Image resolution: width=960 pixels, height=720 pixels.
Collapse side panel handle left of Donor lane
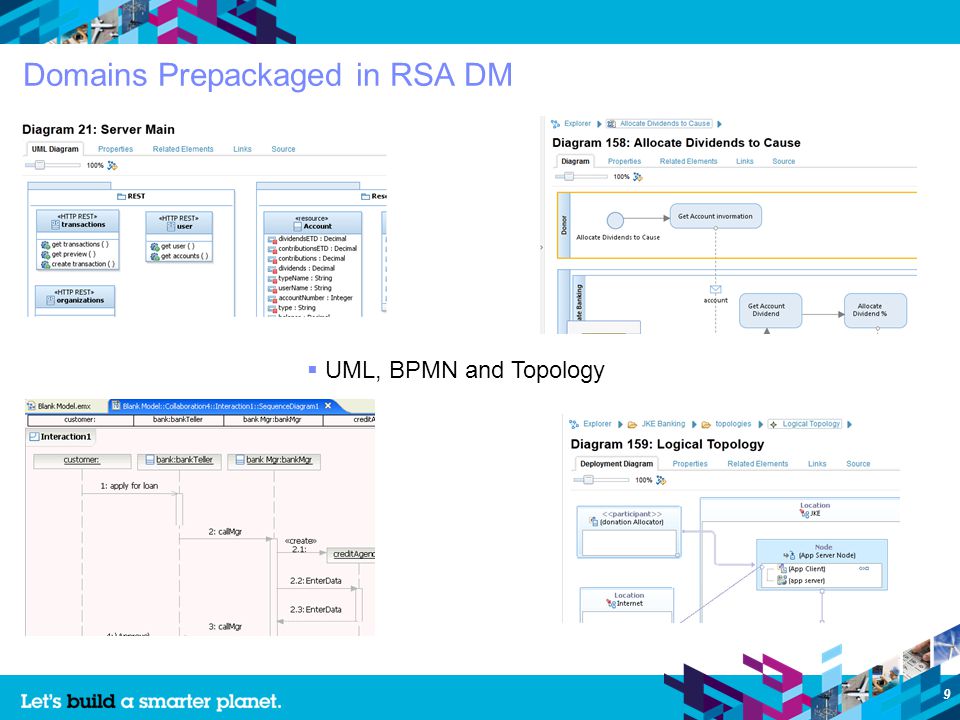click(541, 247)
